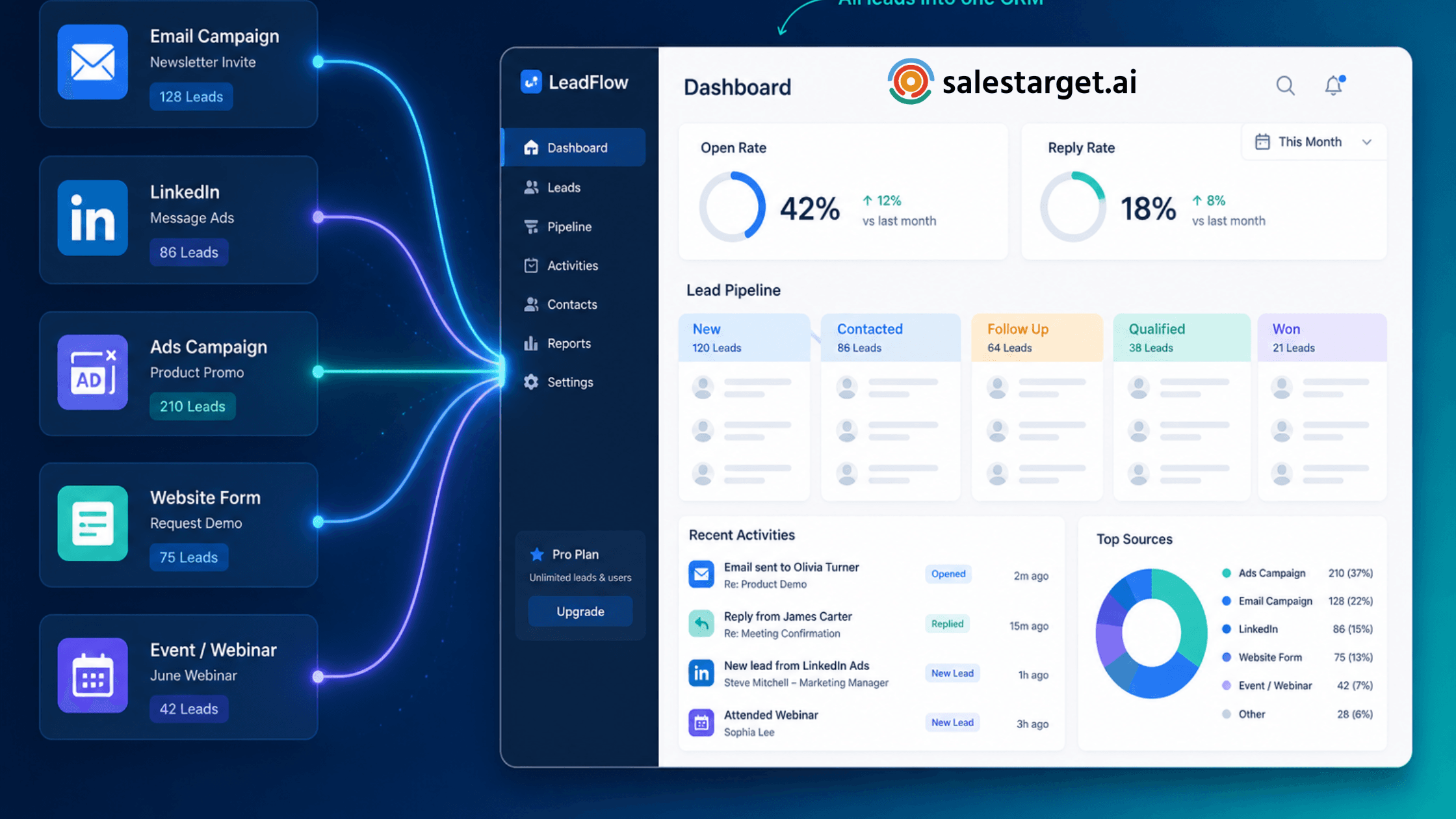Click New Lead badge for LinkedIn Ads

[952, 673]
